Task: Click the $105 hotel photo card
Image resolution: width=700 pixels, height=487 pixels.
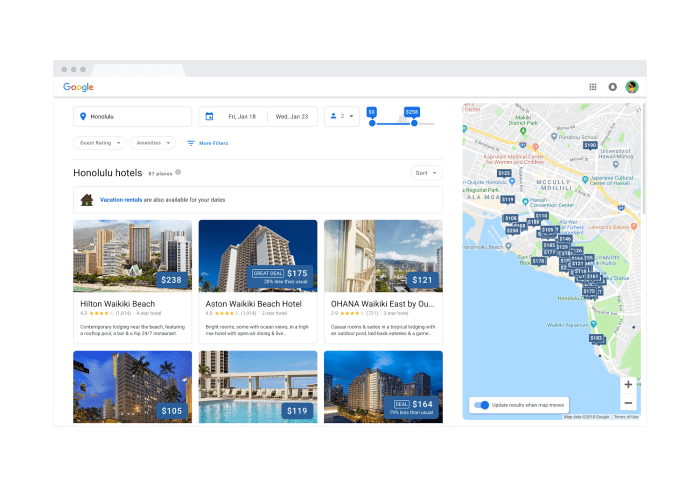Action: tap(133, 387)
